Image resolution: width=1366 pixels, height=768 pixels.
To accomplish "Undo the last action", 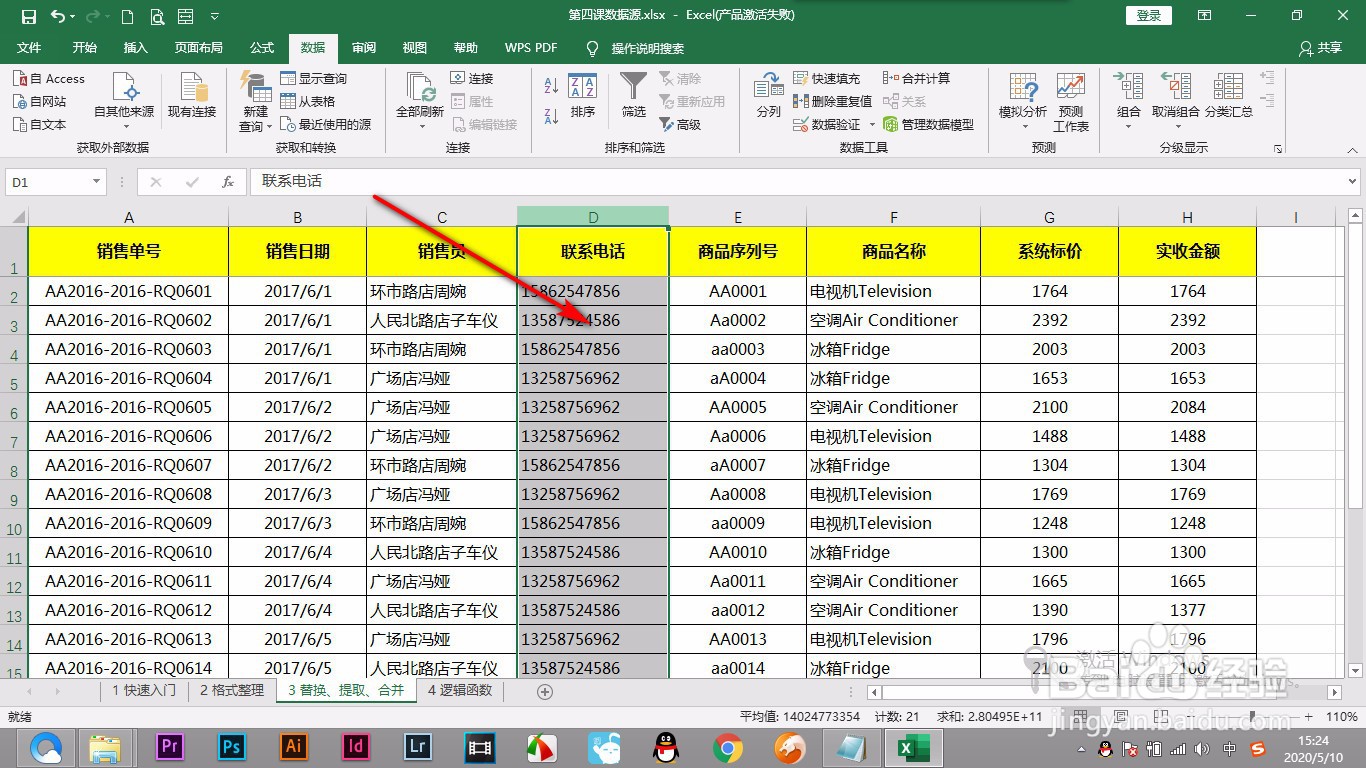I will pos(58,16).
